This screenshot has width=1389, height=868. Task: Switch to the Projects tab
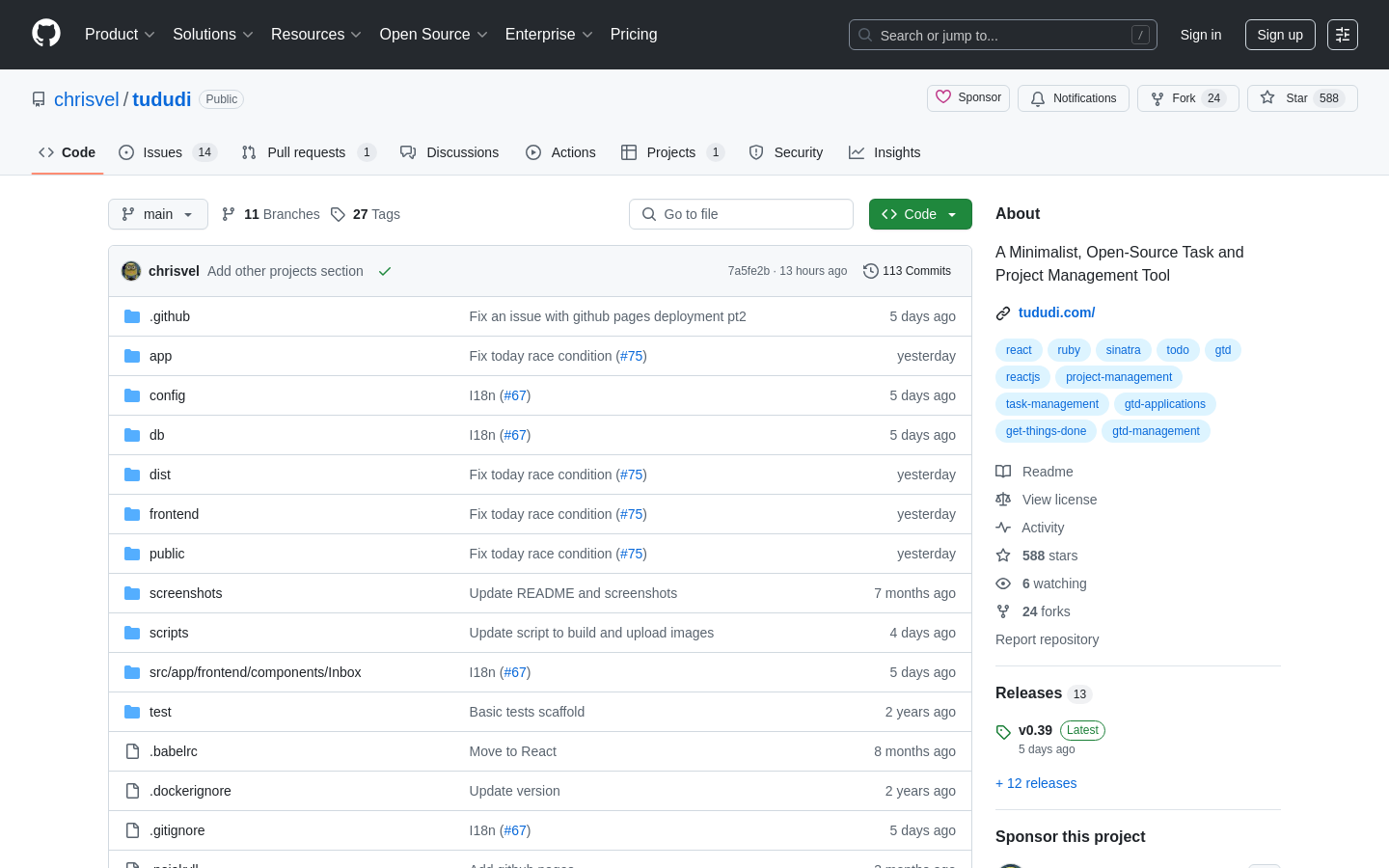[x=672, y=152]
